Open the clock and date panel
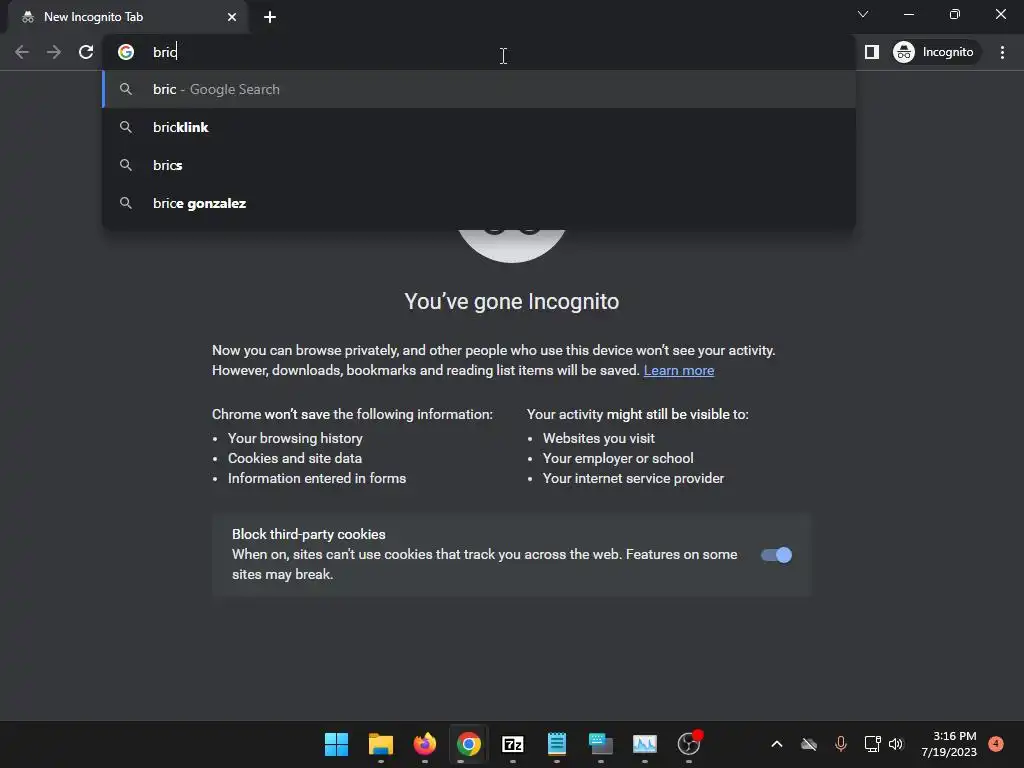 949,744
